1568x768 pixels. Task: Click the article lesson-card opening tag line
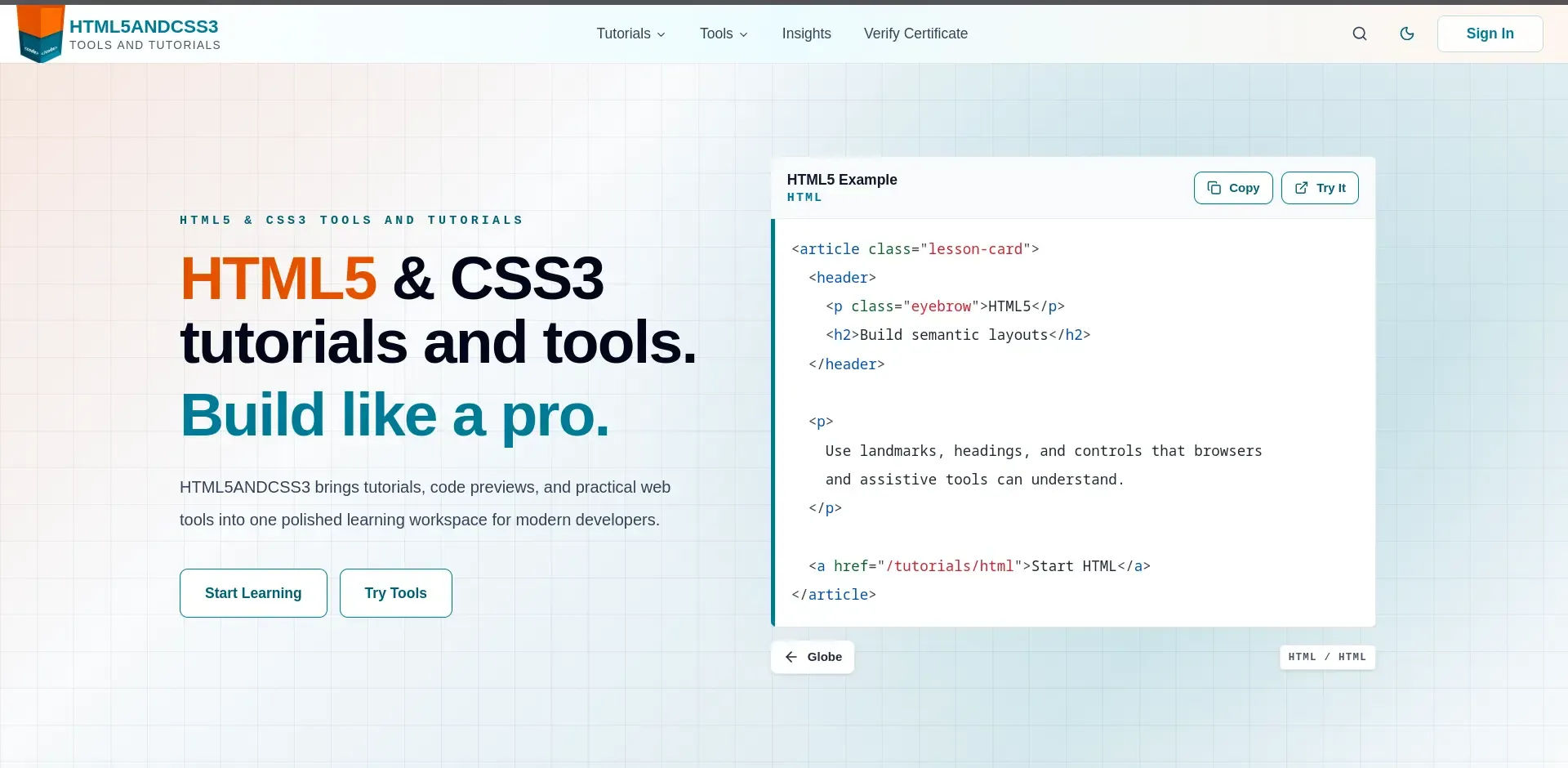pyautogui.click(x=915, y=249)
